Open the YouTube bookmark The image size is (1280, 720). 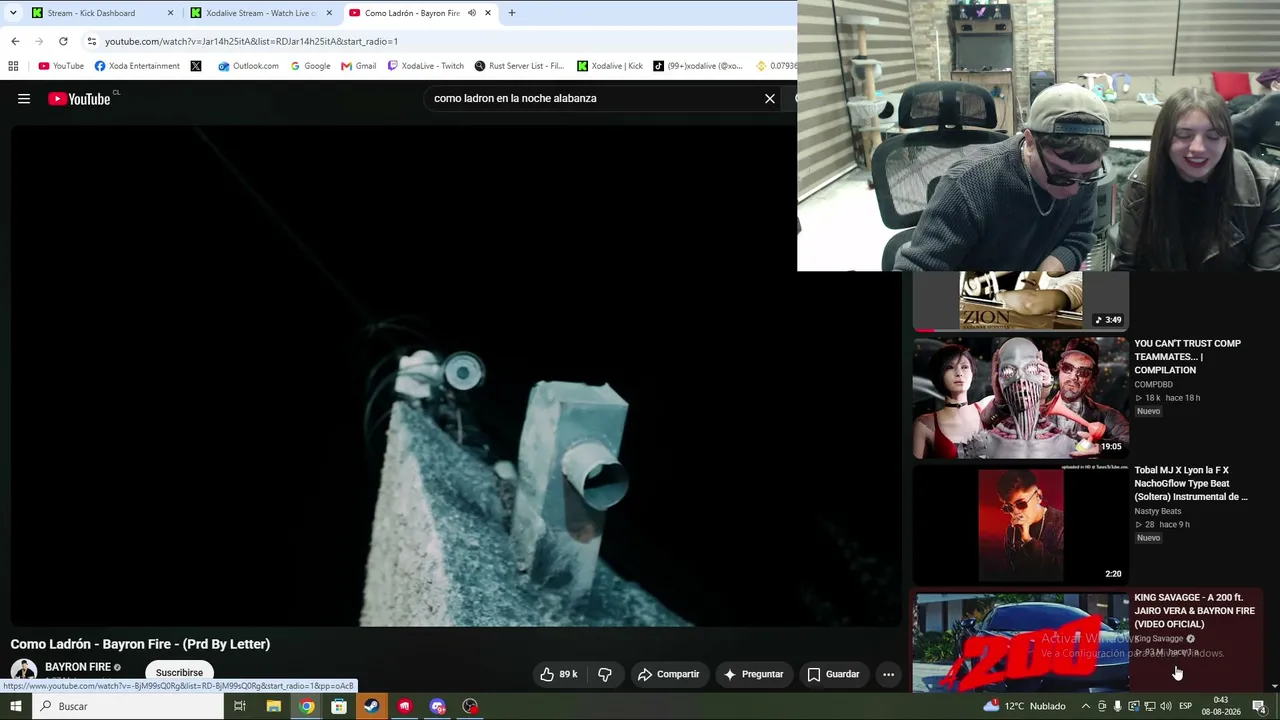coord(61,66)
